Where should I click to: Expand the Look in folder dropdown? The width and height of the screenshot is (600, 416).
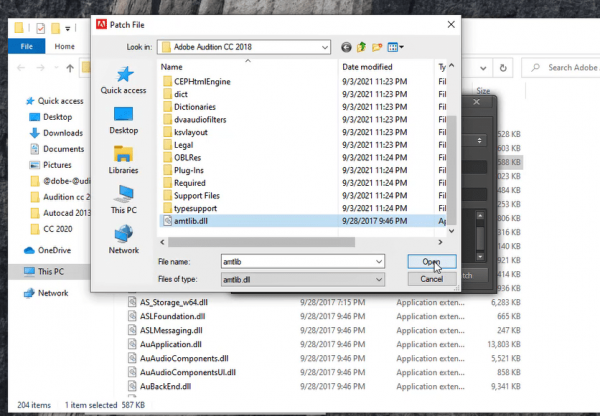pos(323,46)
